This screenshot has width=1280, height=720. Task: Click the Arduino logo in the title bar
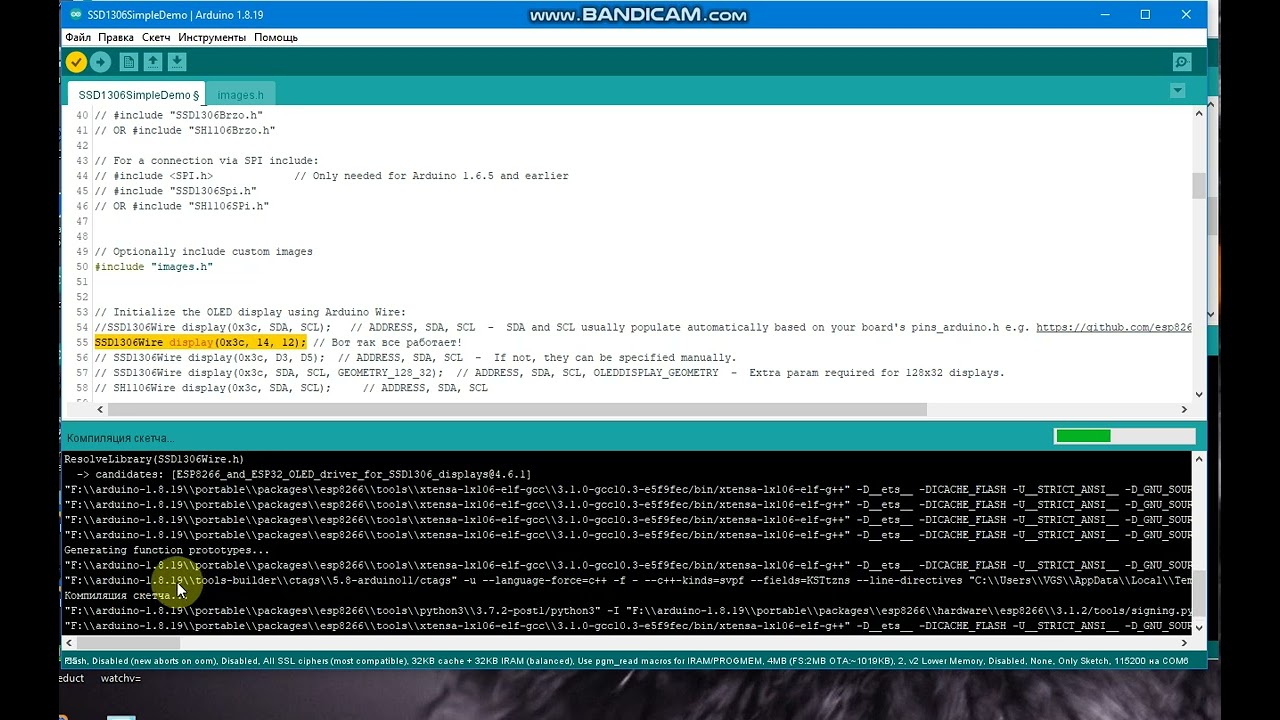(74, 15)
